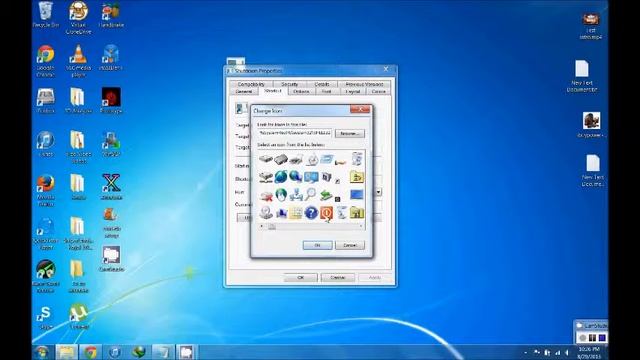Show hidden system tray icons
Screen dimensions: 640x360
pos(526,352)
